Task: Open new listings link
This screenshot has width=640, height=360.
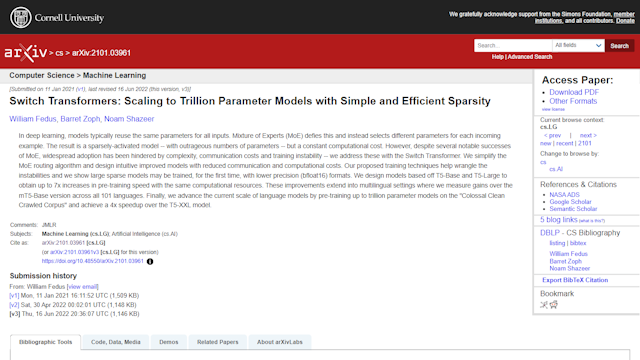Action: [545, 143]
